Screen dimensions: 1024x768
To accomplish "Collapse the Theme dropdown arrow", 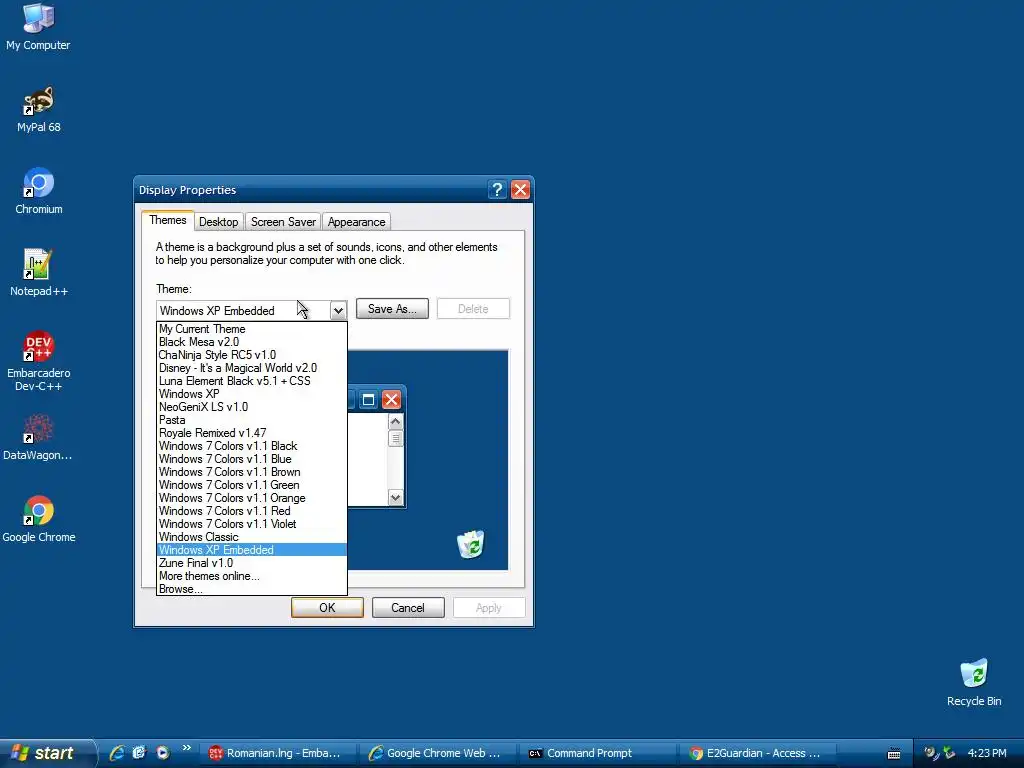I will [338, 311].
